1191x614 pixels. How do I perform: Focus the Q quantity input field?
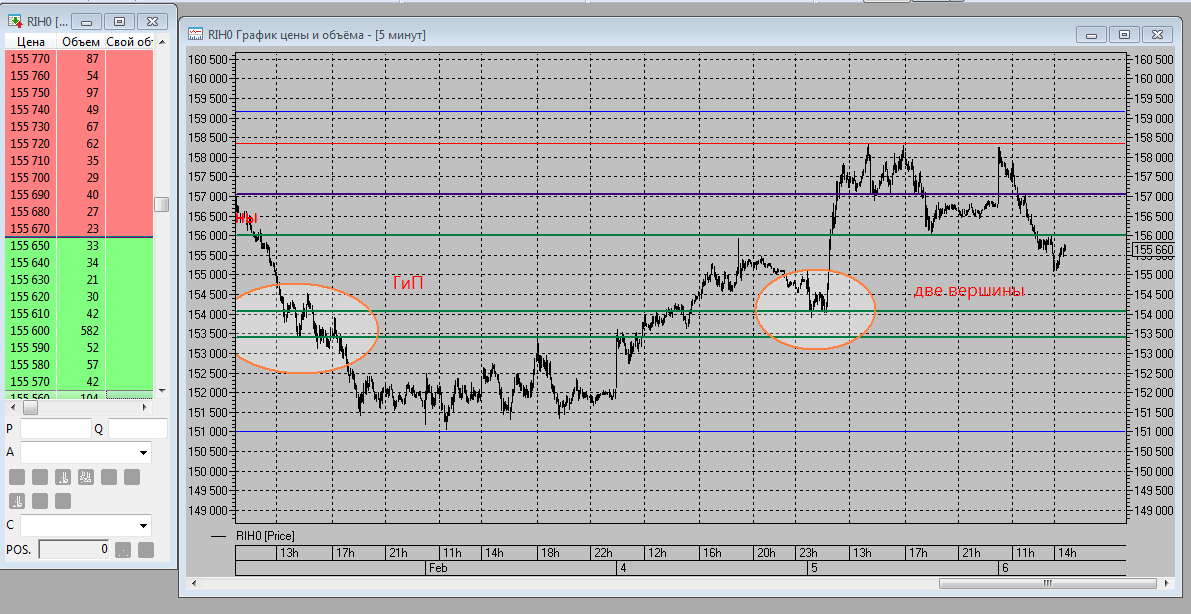(x=137, y=429)
